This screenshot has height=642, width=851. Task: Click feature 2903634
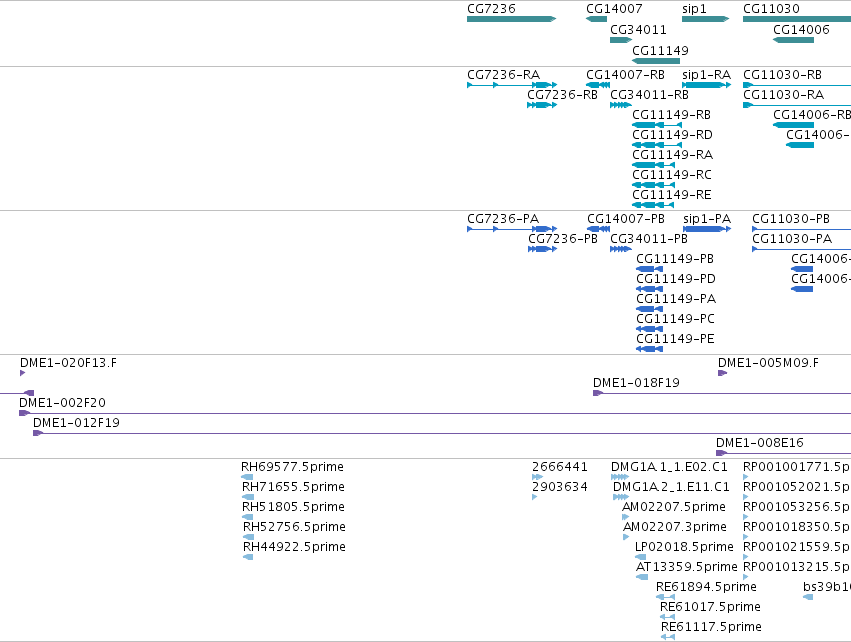tap(535, 497)
